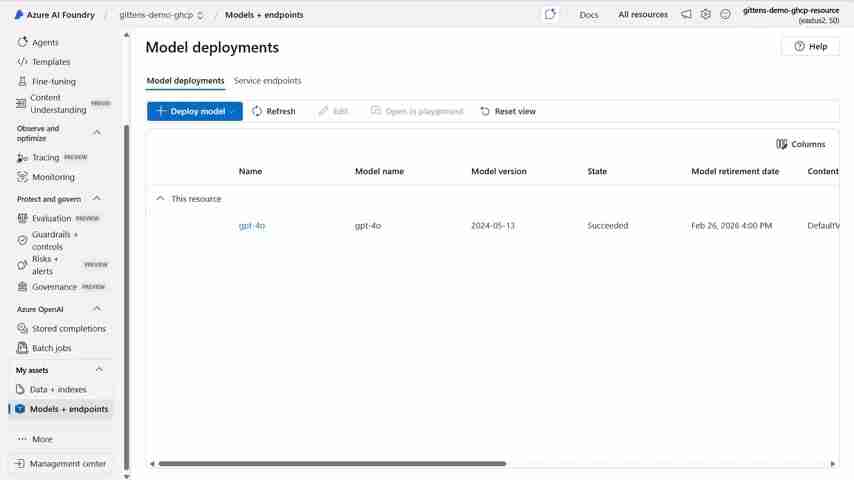The image size is (854, 480).
Task: Click the Azure AI Foundry logo
Action: click(19, 15)
